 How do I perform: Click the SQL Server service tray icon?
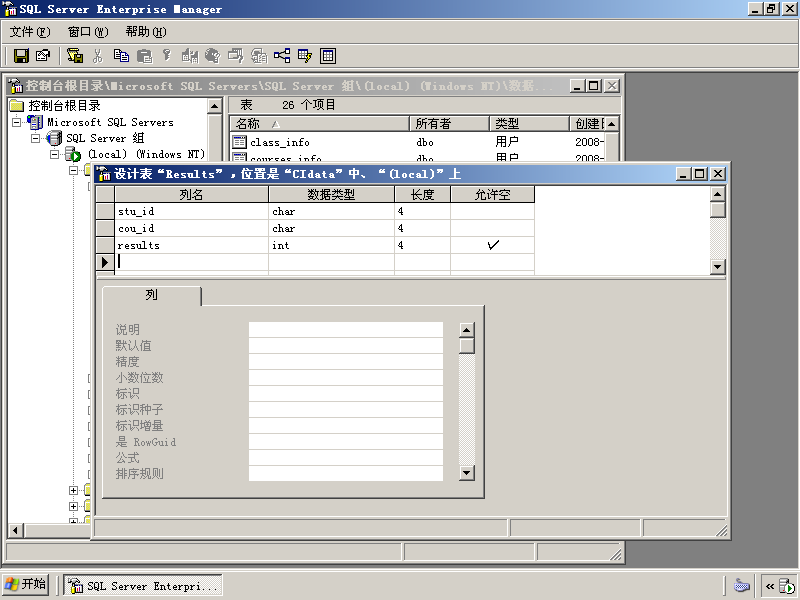click(787, 586)
